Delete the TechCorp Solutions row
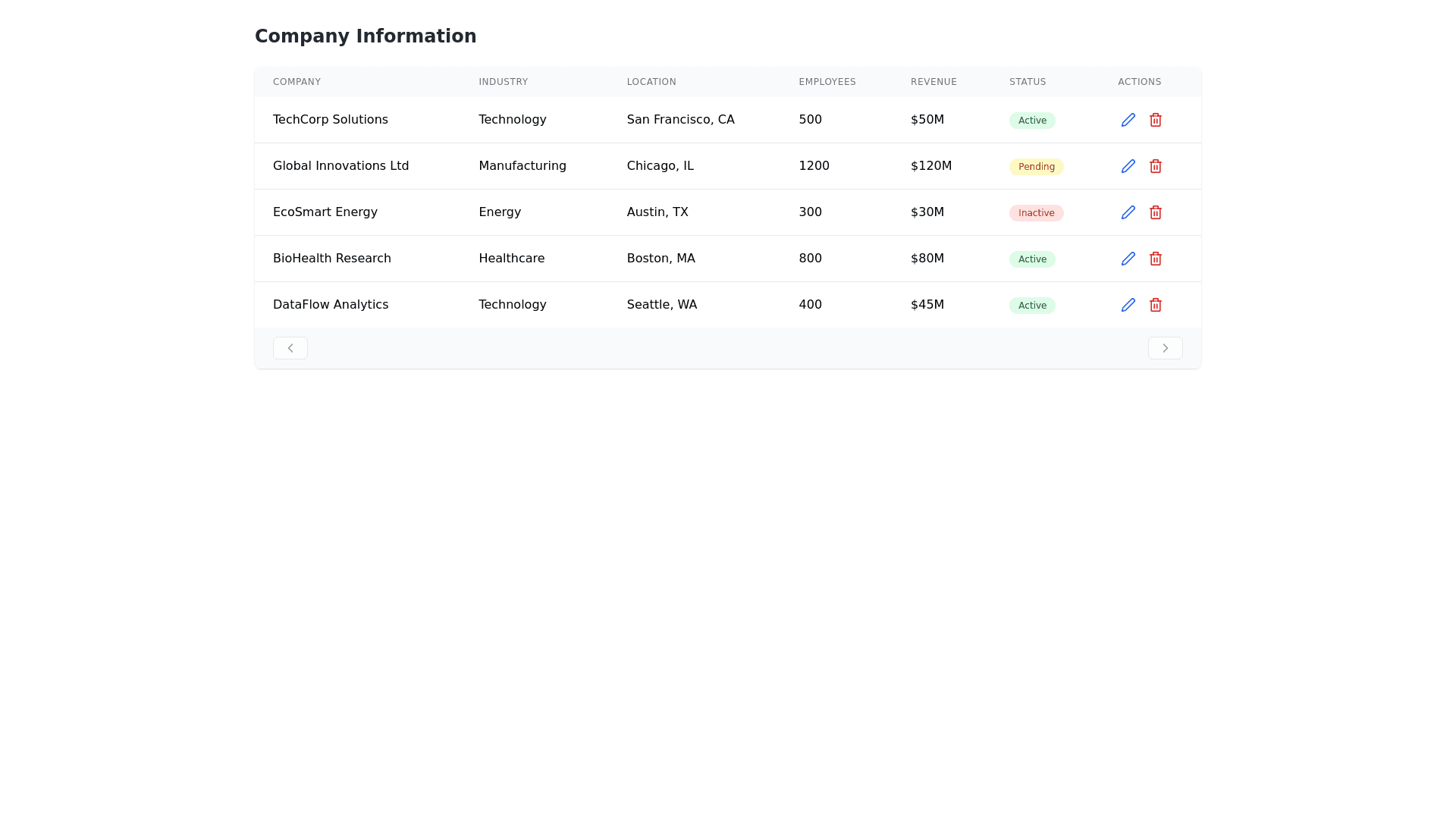The height and width of the screenshot is (819, 1456). click(1156, 120)
